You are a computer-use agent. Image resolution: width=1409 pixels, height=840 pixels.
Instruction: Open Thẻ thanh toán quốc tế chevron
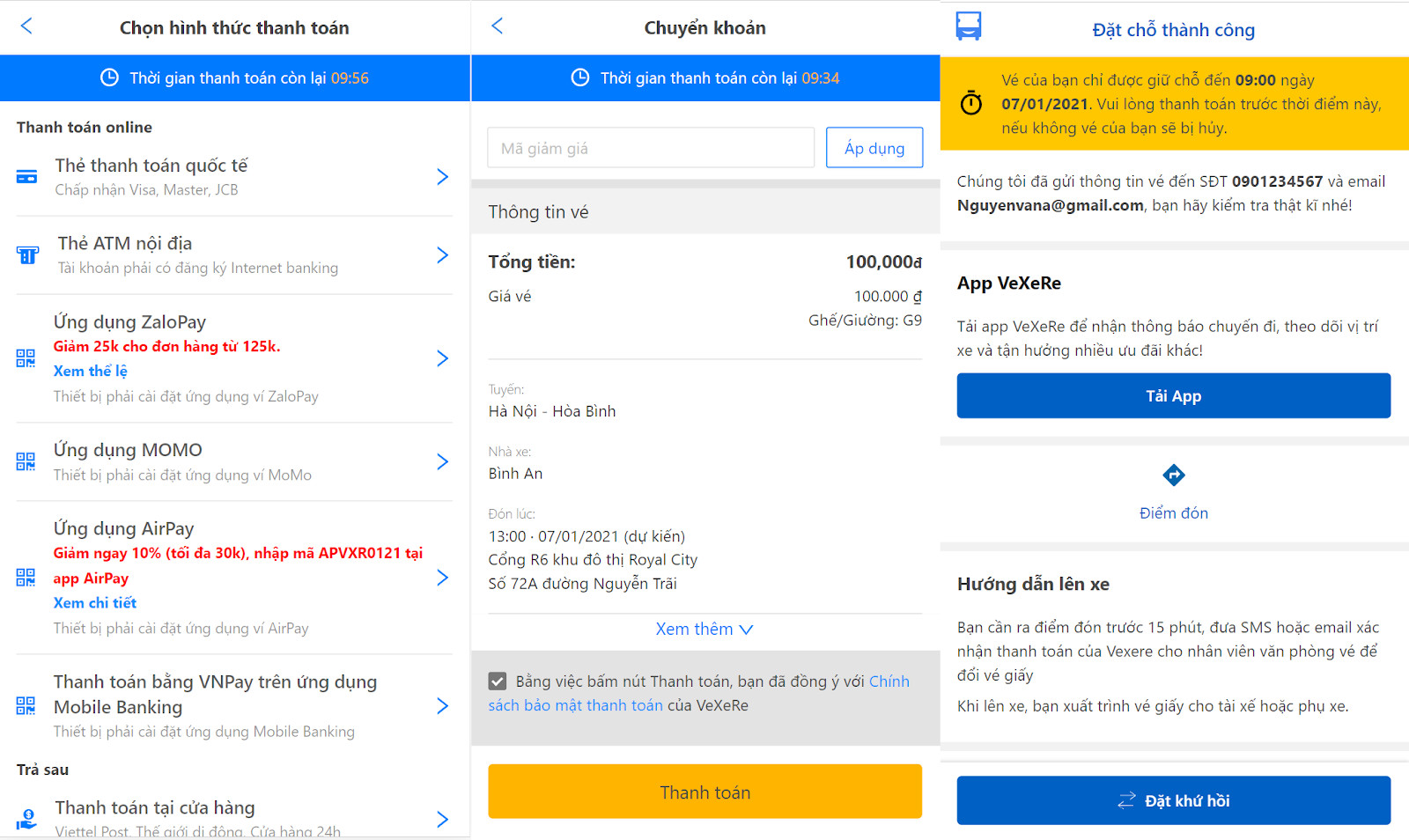pos(442,177)
